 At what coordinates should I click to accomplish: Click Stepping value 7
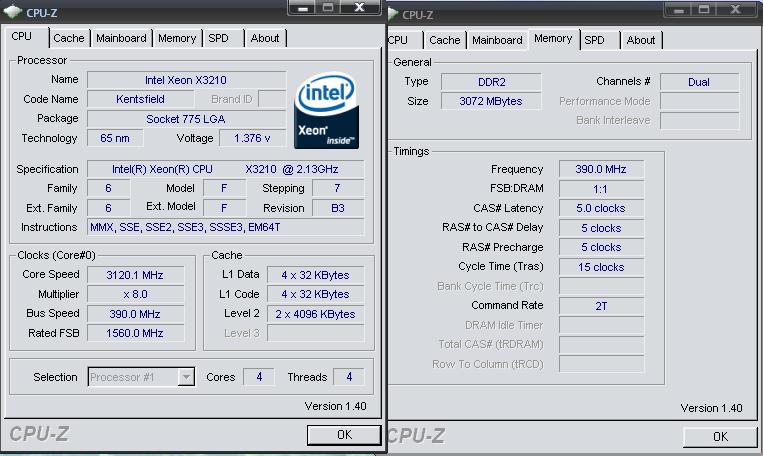(338, 188)
